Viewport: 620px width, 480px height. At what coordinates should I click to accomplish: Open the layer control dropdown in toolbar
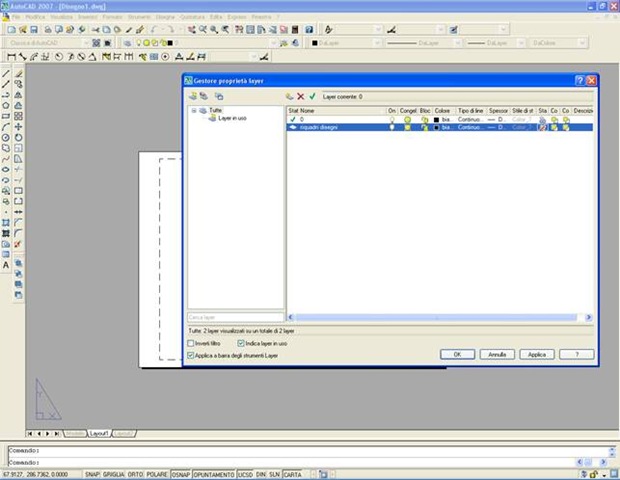click(x=273, y=43)
